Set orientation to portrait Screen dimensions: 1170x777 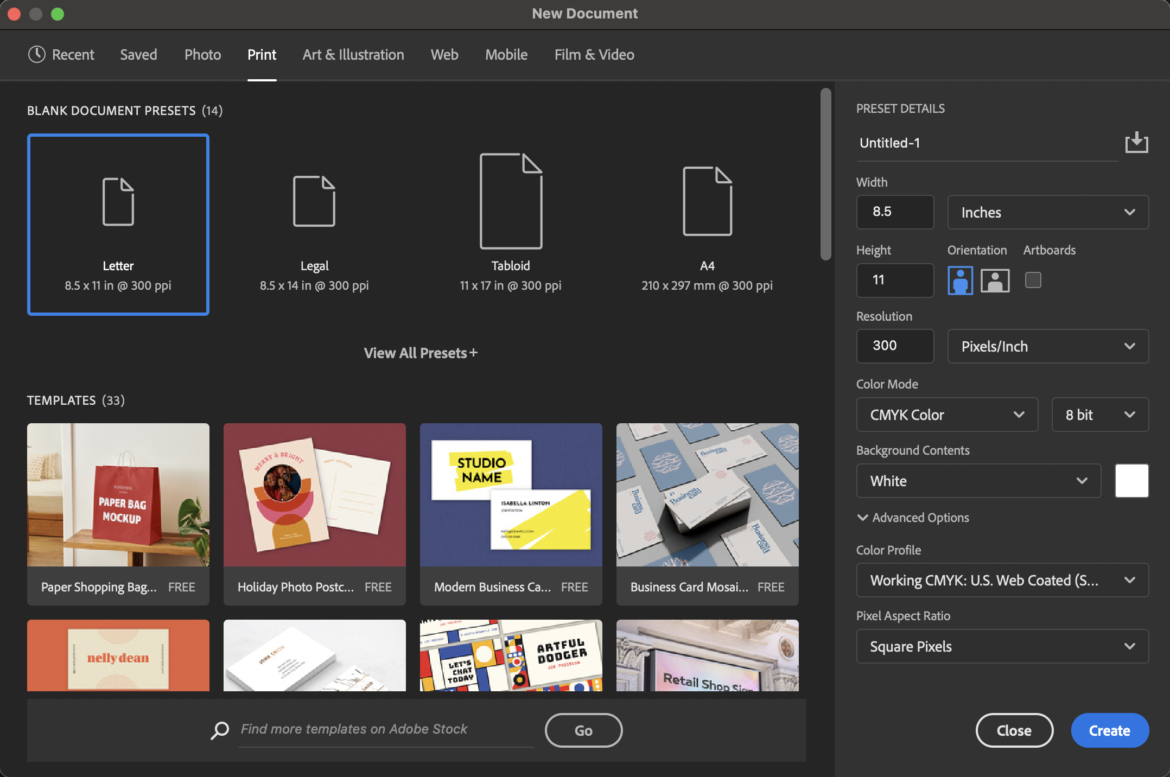tap(960, 280)
